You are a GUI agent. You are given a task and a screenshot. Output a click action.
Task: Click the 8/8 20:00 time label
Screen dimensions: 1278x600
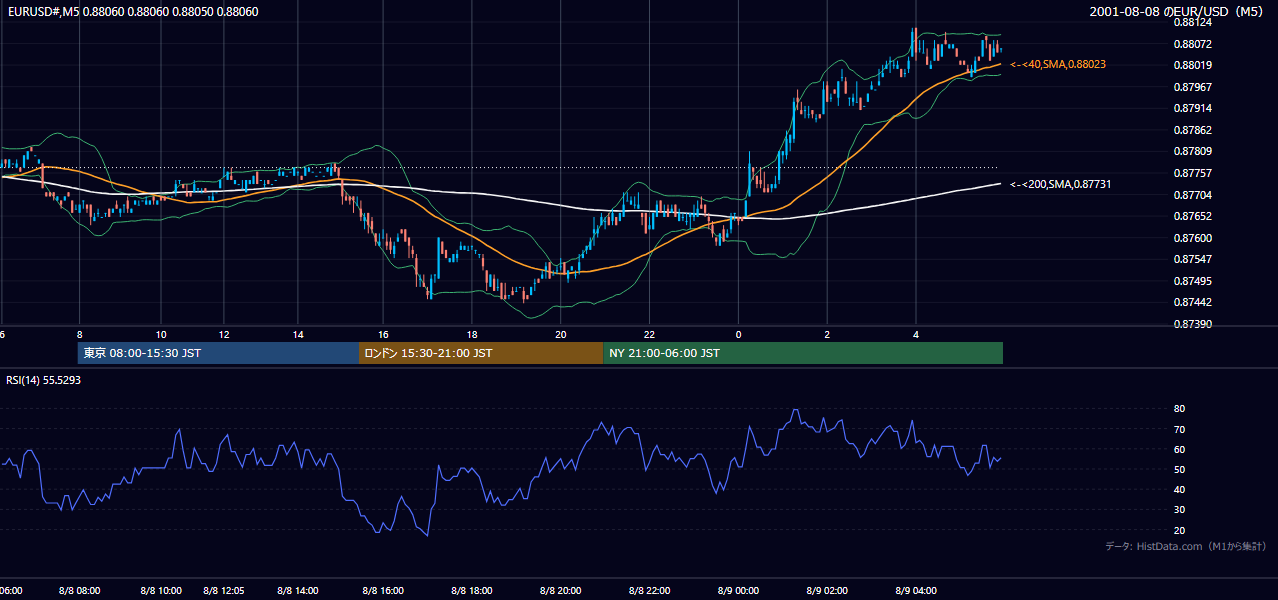(561, 590)
